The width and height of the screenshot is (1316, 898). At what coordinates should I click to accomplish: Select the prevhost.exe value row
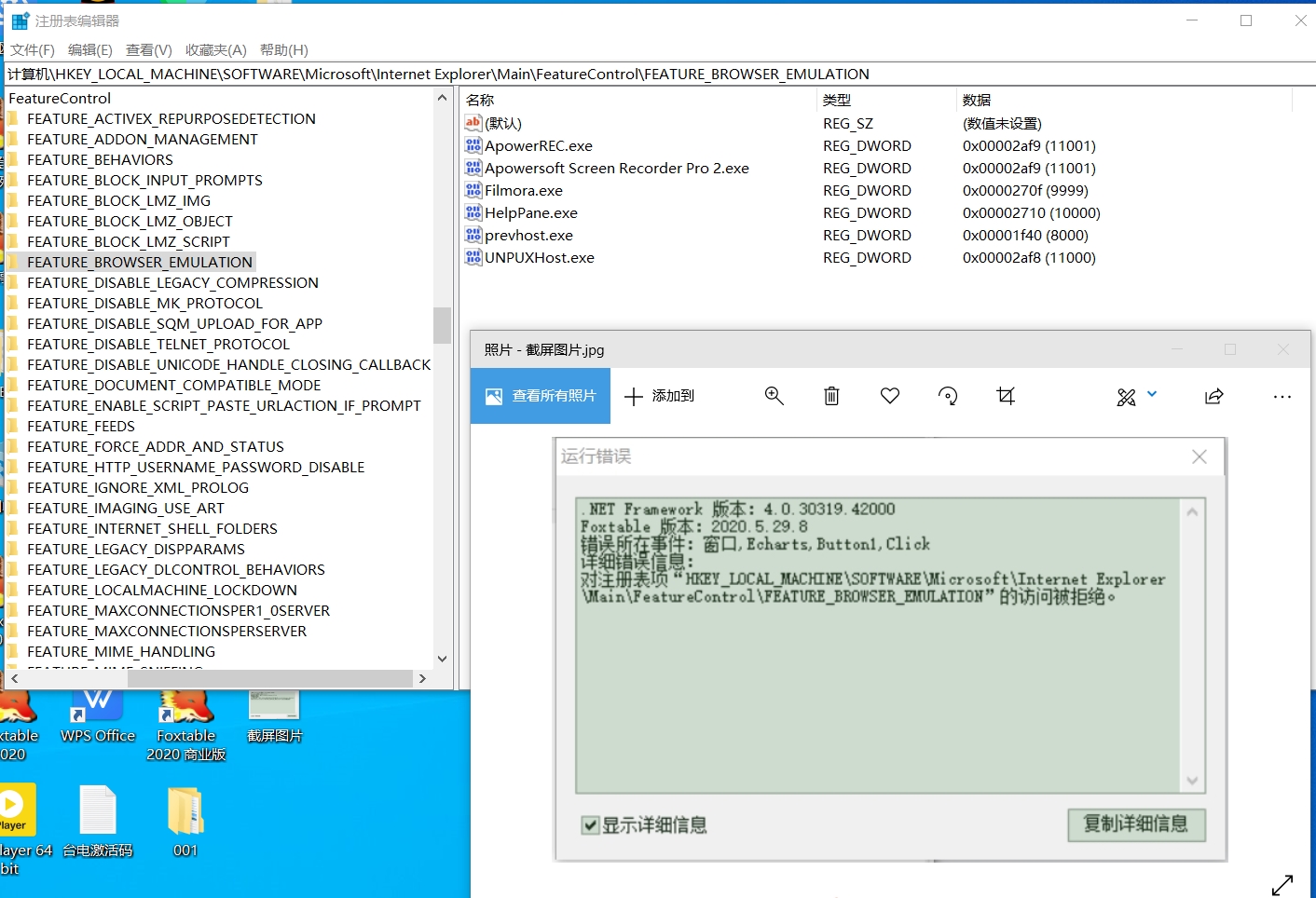coord(528,236)
